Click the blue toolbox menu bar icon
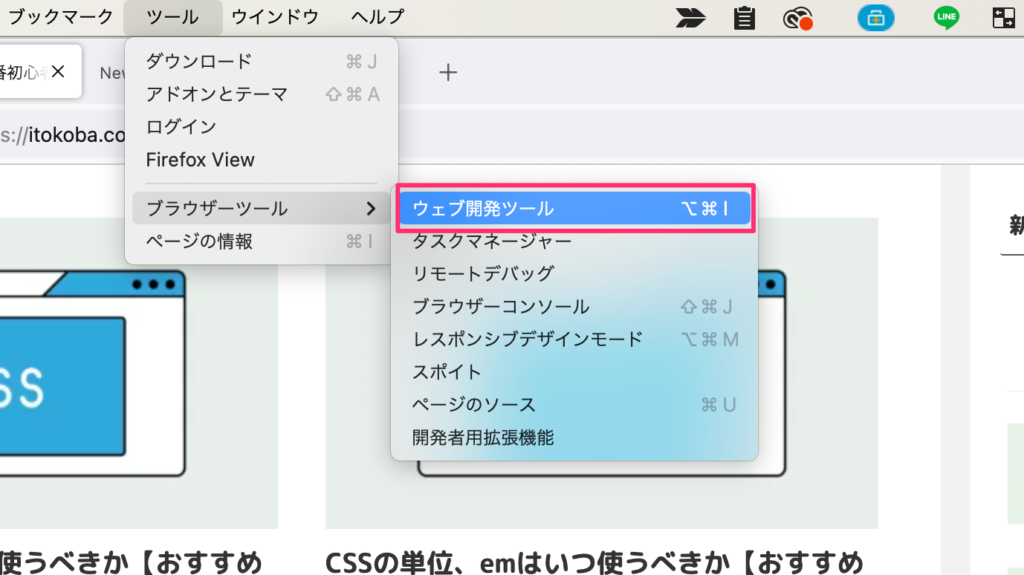This screenshot has height=575, width=1024. tap(875, 17)
